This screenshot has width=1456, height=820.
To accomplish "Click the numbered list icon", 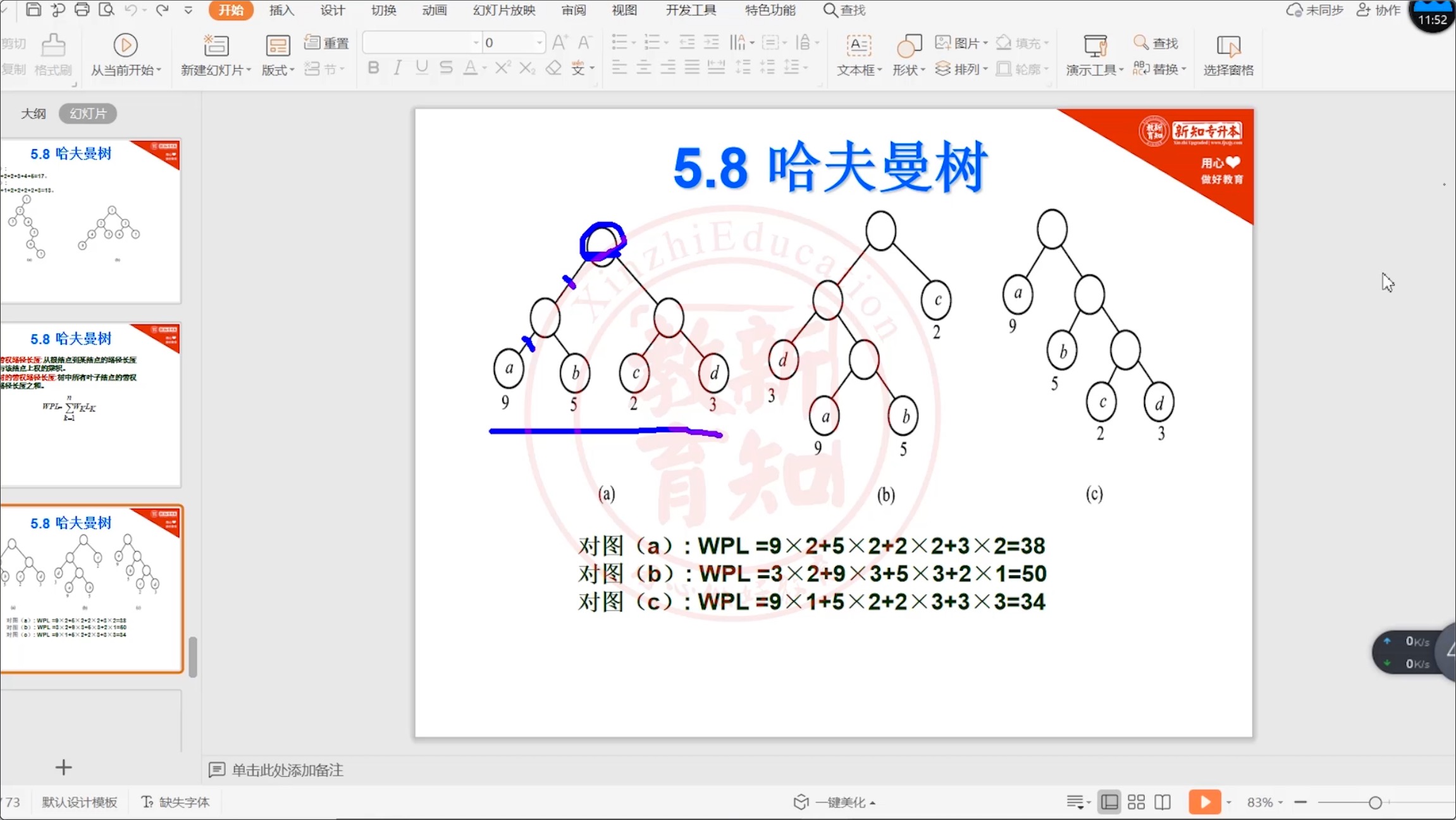I will (x=651, y=42).
